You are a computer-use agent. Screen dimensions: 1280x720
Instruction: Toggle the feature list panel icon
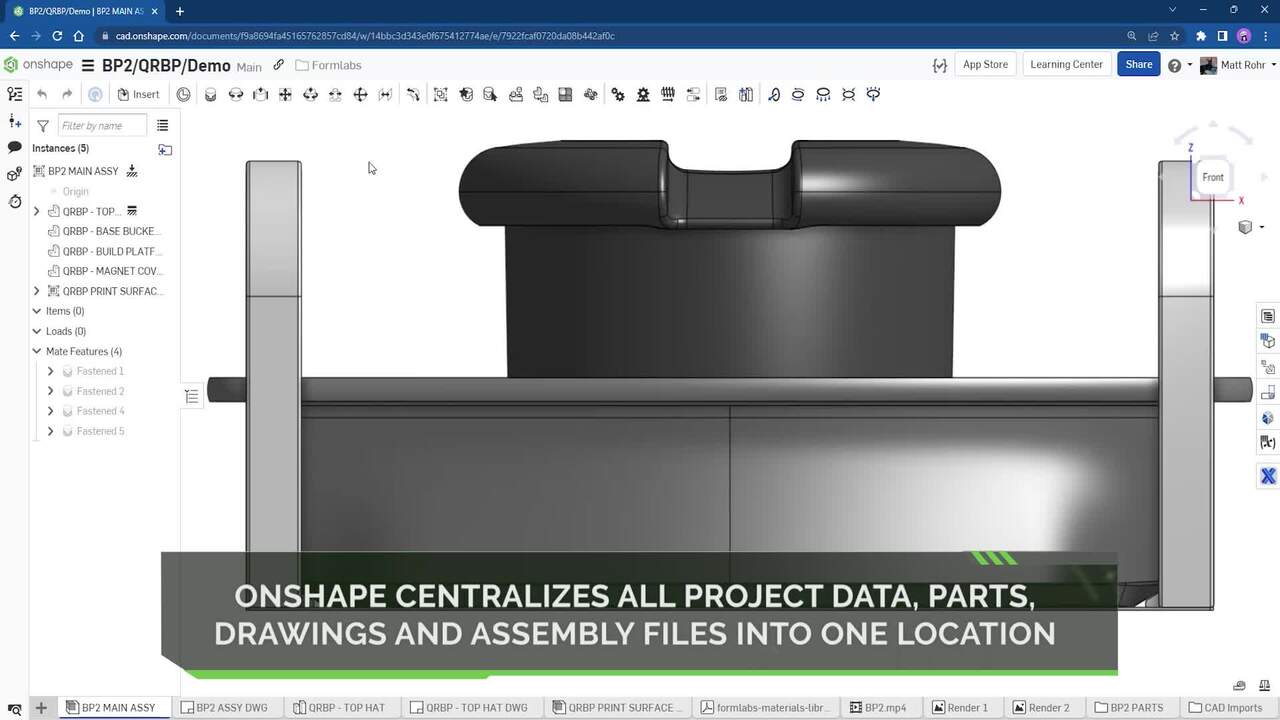pos(14,94)
